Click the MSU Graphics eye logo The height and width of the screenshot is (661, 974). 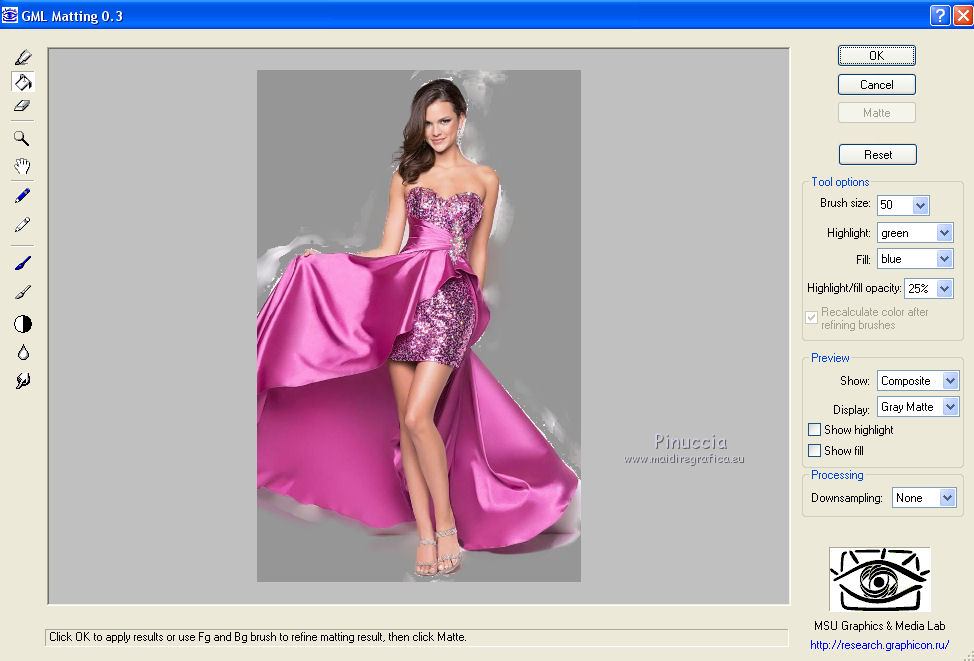coord(879,579)
